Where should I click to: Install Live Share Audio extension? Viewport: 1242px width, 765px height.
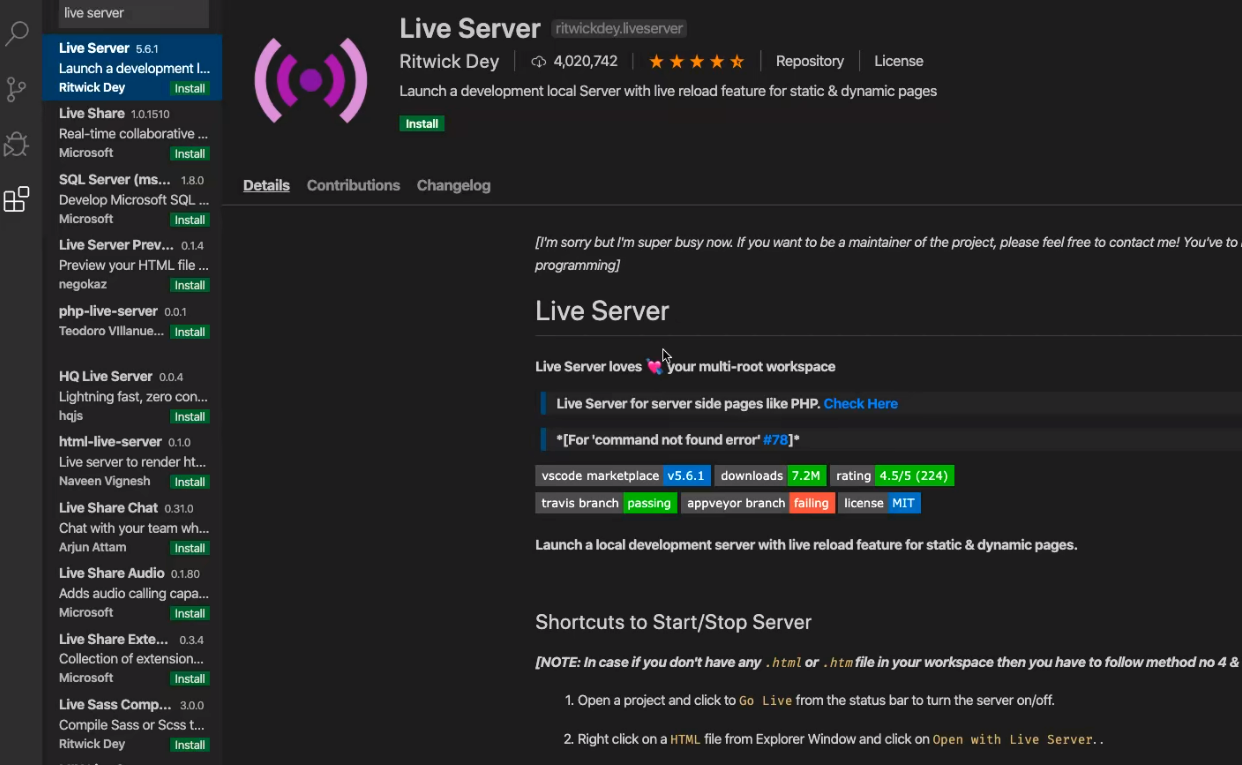tap(190, 614)
